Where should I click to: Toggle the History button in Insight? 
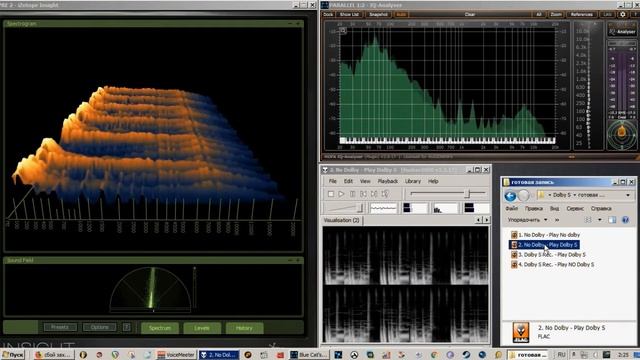[x=244, y=328]
